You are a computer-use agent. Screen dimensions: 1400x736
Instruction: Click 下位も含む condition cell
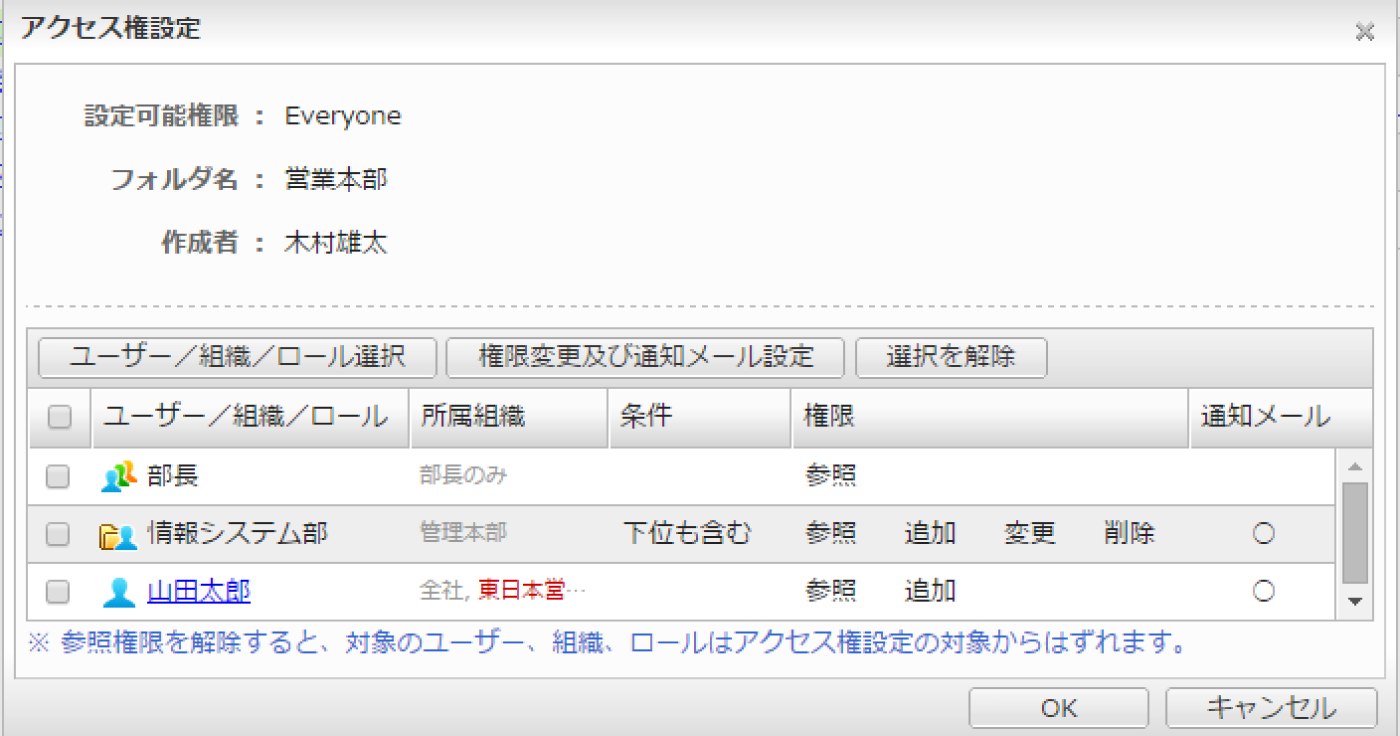click(686, 535)
